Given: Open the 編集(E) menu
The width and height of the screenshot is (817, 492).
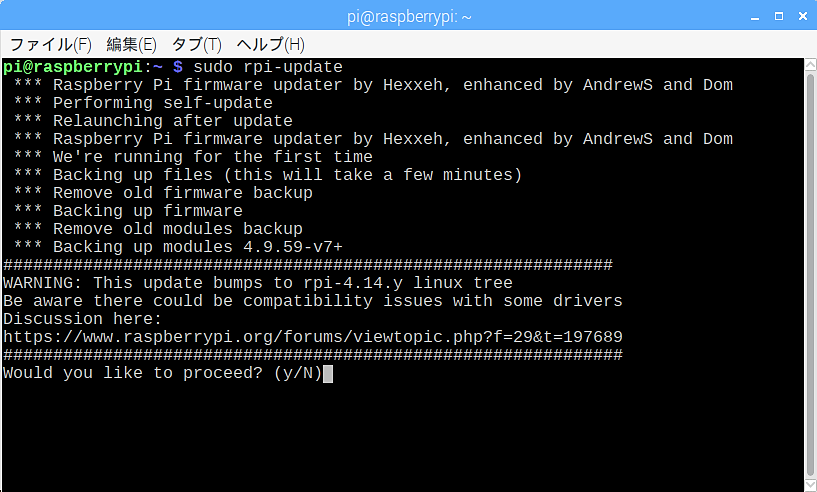Looking at the screenshot, I should pos(131,45).
